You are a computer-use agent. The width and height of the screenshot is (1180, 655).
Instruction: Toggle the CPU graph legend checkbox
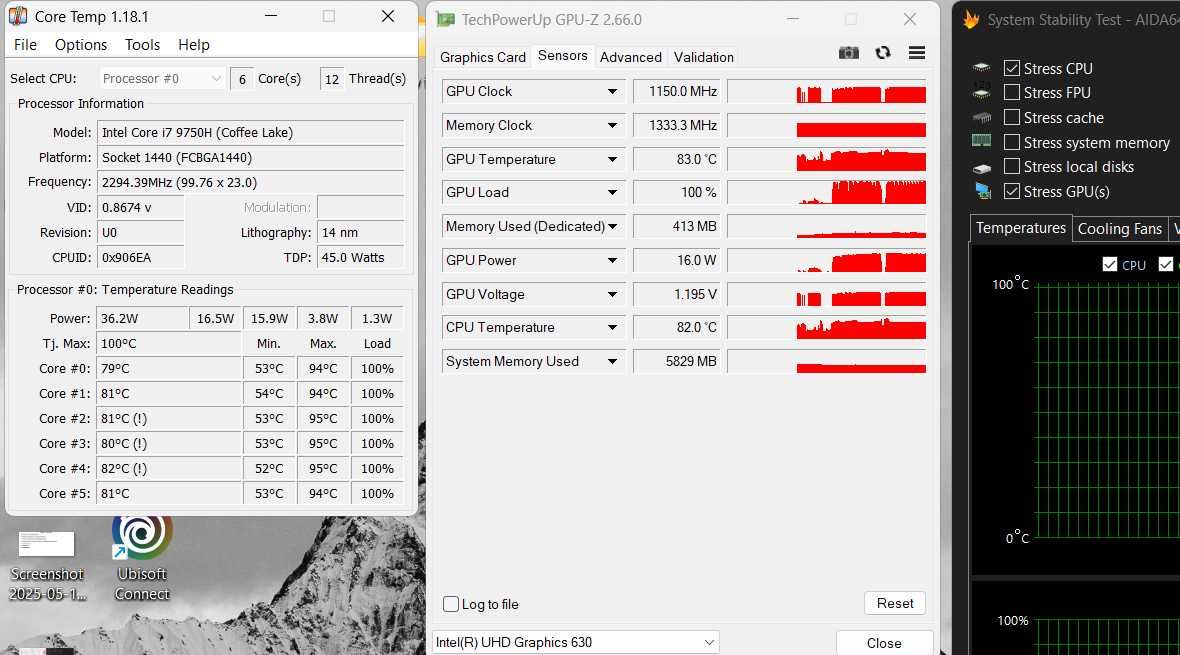point(1109,264)
